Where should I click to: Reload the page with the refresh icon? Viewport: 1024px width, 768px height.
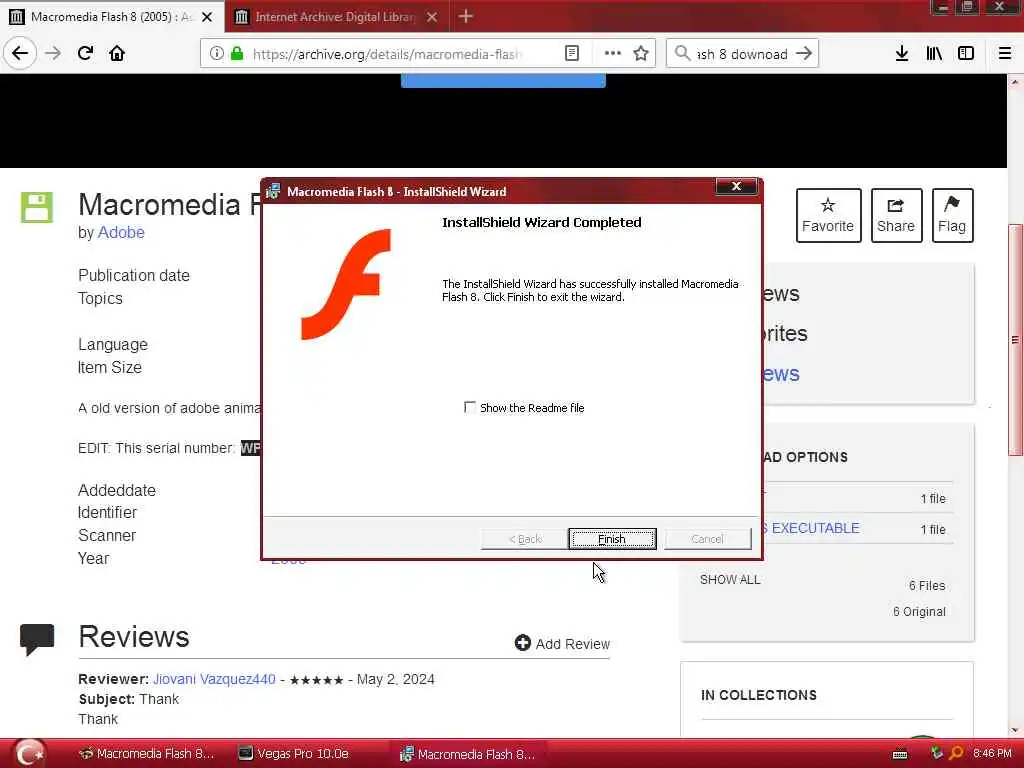tap(86, 53)
